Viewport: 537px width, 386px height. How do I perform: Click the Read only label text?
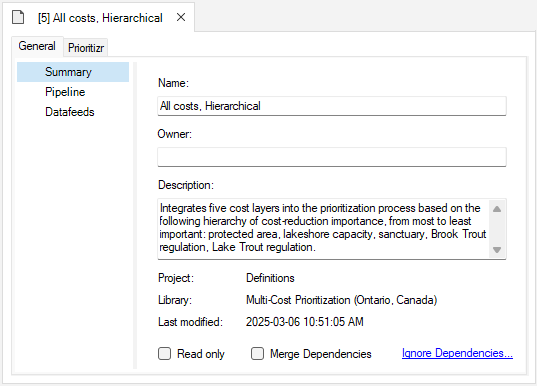(201, 354)
